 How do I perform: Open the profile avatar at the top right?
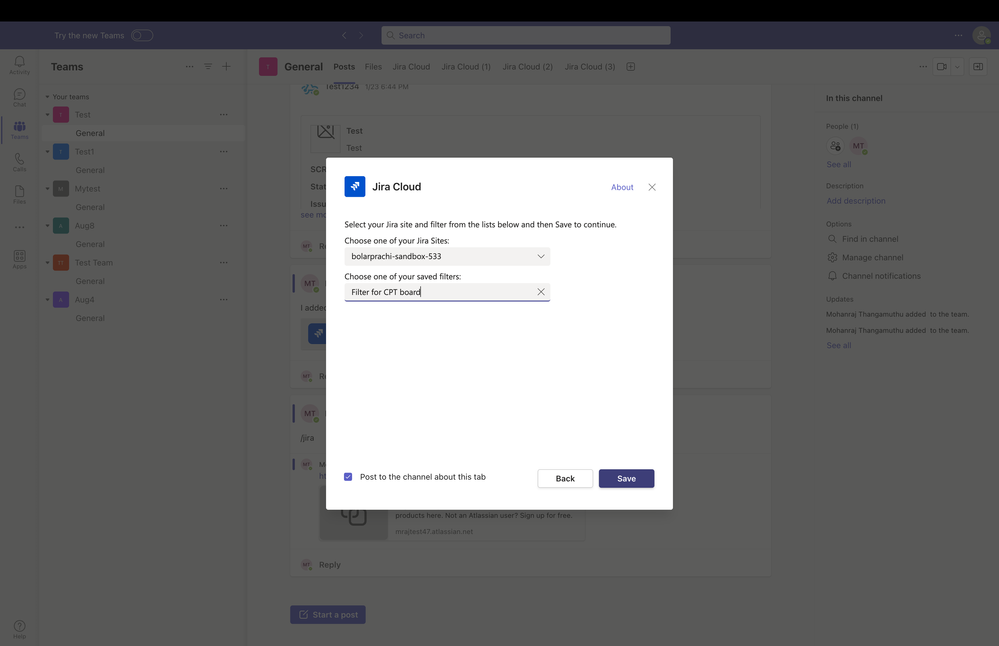[x=982, y=35]
